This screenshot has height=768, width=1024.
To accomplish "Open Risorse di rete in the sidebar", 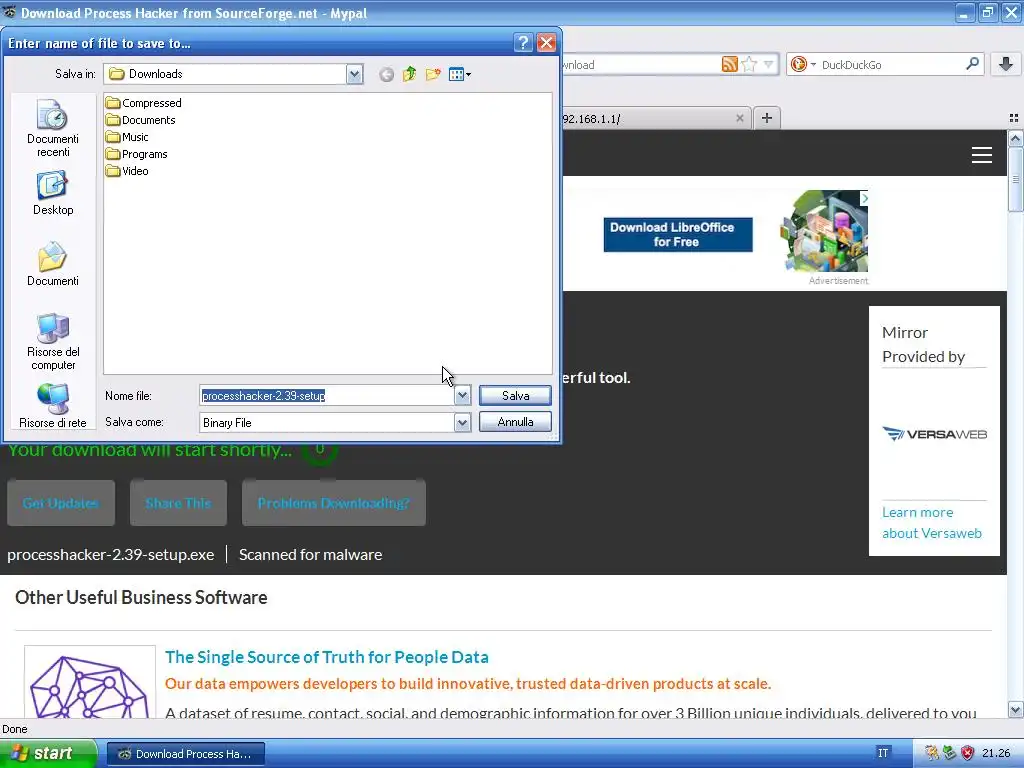I will [53, 406].
